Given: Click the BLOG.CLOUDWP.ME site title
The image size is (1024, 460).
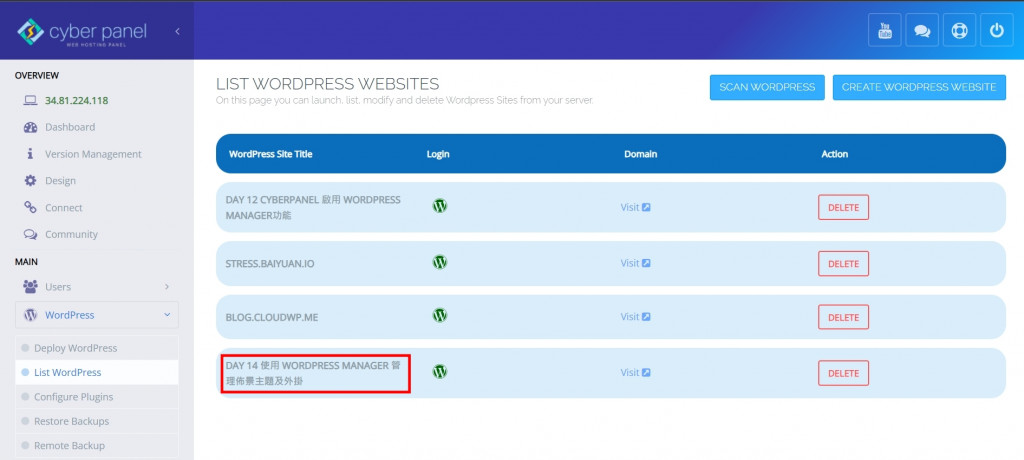Looking at the screenshot, I should tap(272, 317).
